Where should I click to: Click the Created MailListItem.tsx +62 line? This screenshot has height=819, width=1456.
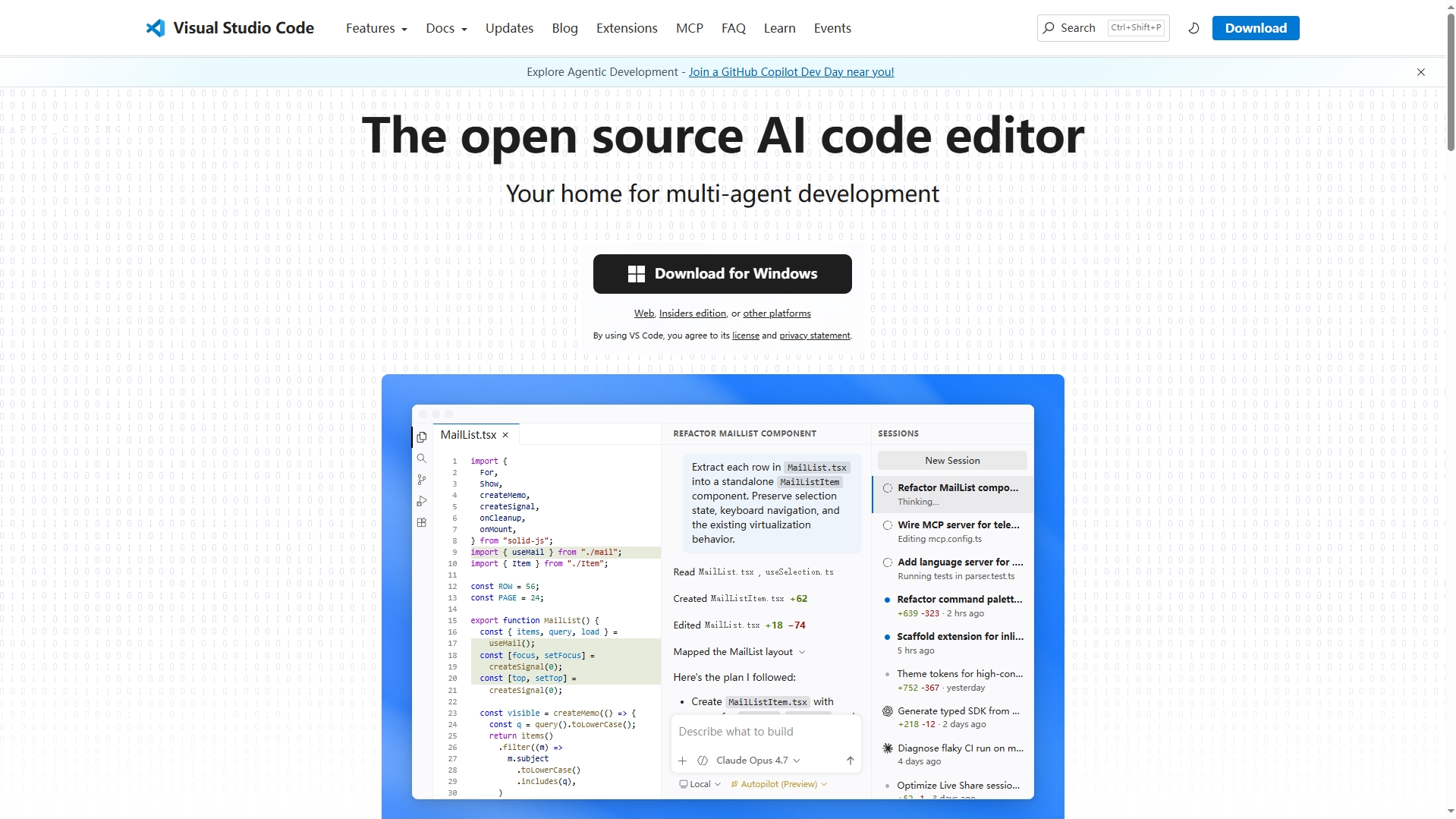(740, 599)
